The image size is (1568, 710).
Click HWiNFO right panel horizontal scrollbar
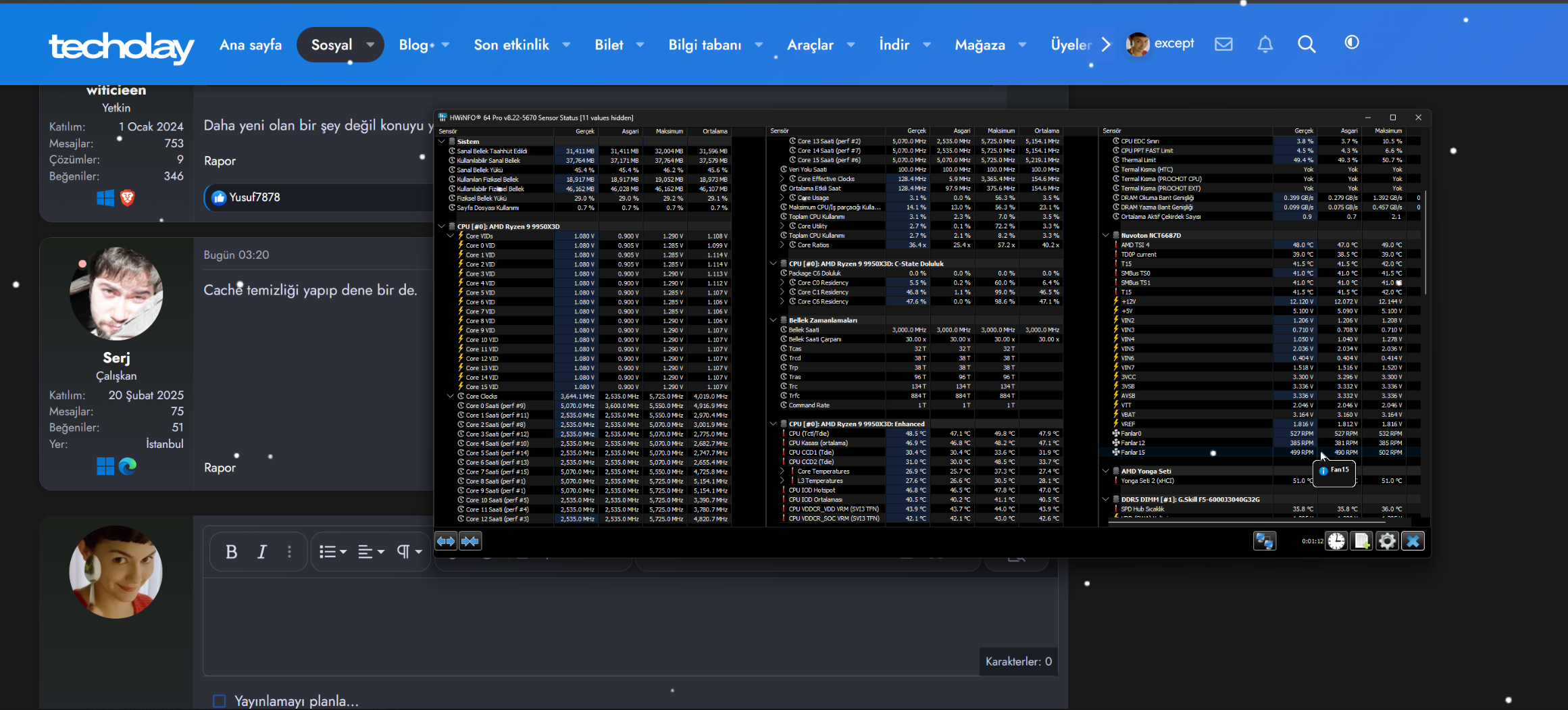pyautogui.click(x=1246, y=522)
